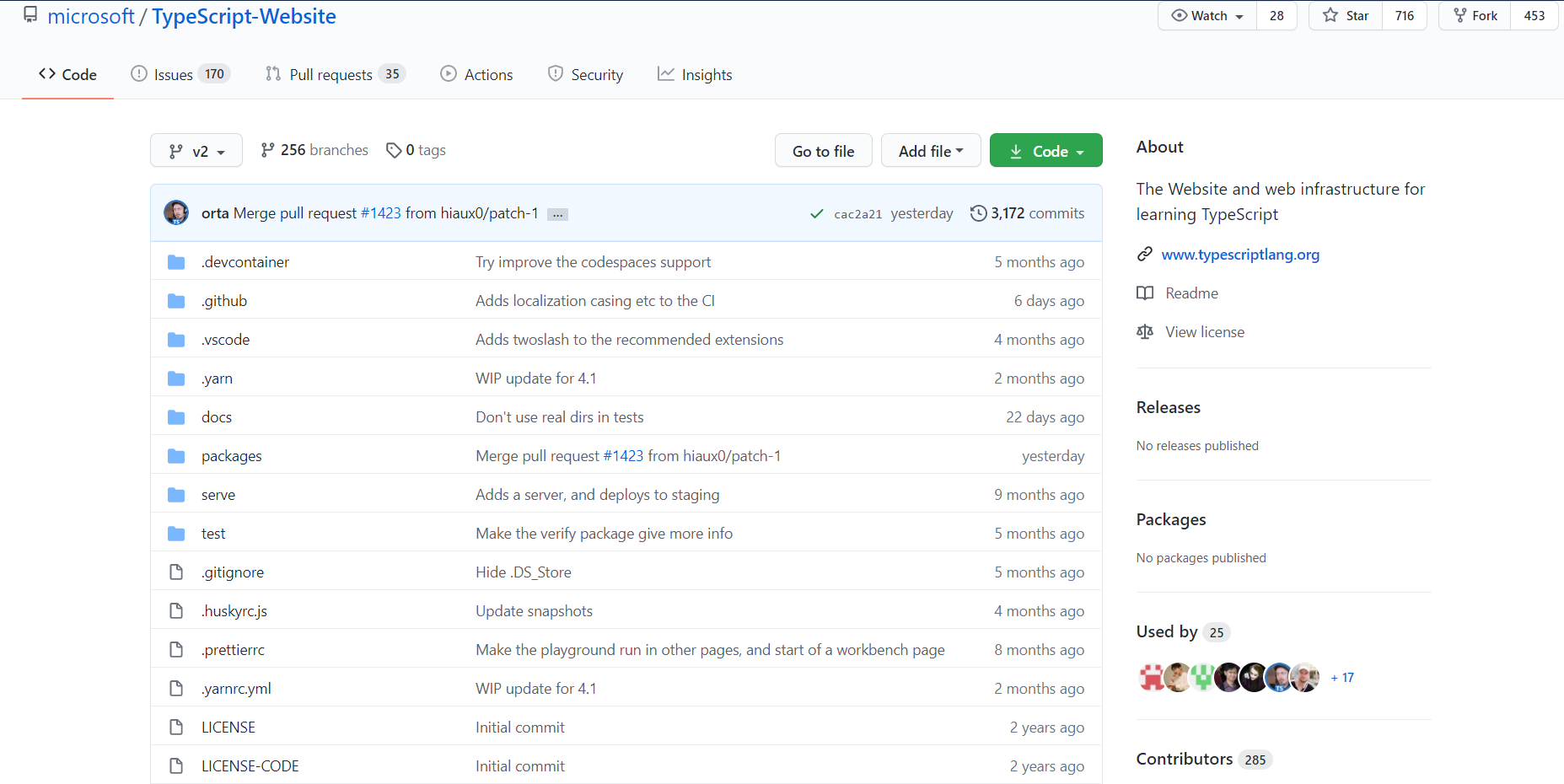Viewport: 1564px width, 784px height.
Task: Click the LICENSE file icon
Action: 176,728
